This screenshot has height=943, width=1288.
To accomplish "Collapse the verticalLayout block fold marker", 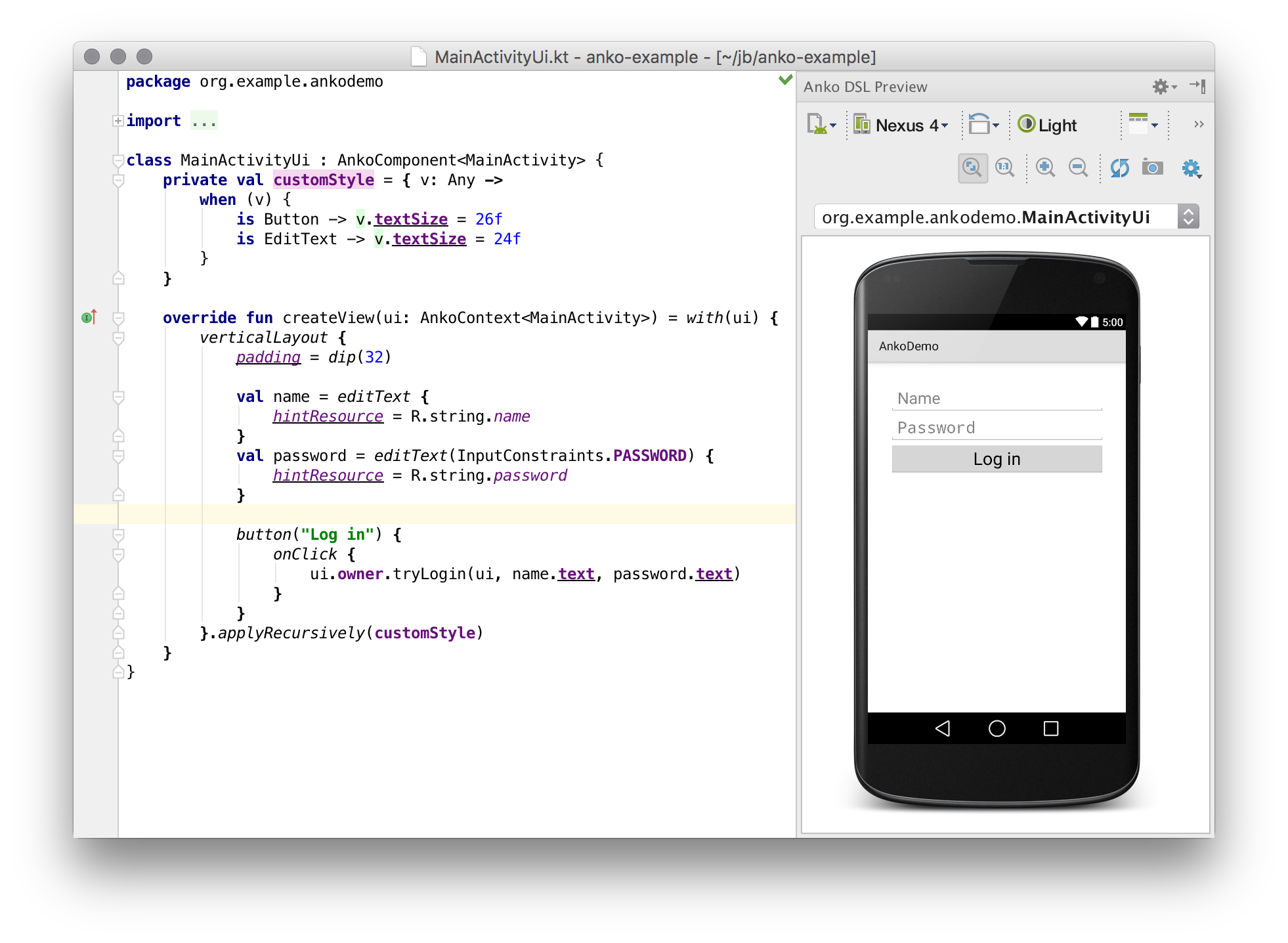I will pos(118,338).
